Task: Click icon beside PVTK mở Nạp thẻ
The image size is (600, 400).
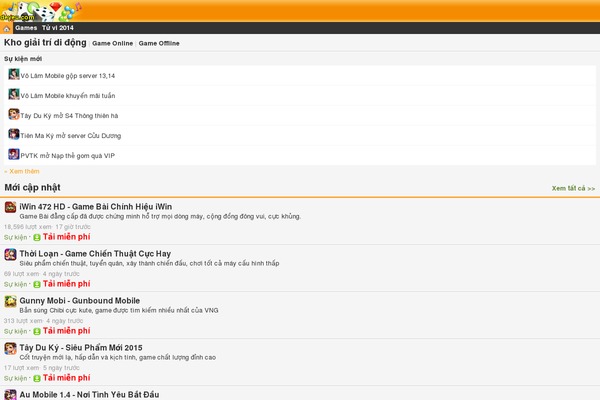Action: pyautogui.click(x=14, y=154)
